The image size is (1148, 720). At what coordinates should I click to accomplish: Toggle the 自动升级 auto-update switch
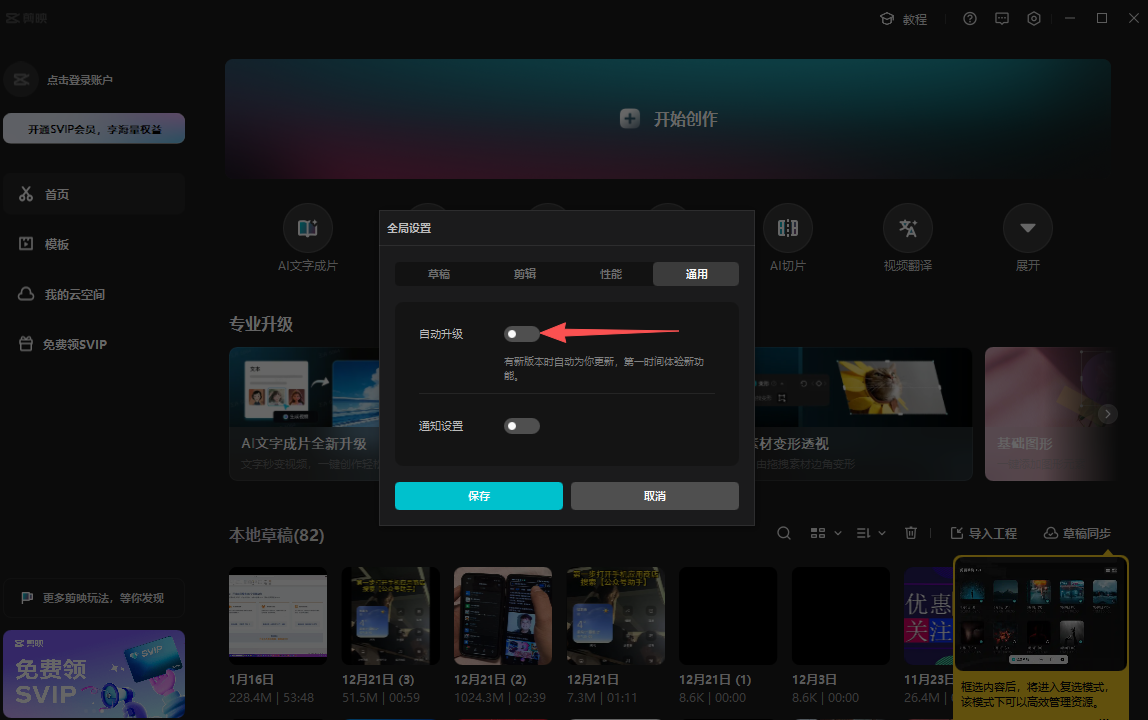[x=521, y=334]
